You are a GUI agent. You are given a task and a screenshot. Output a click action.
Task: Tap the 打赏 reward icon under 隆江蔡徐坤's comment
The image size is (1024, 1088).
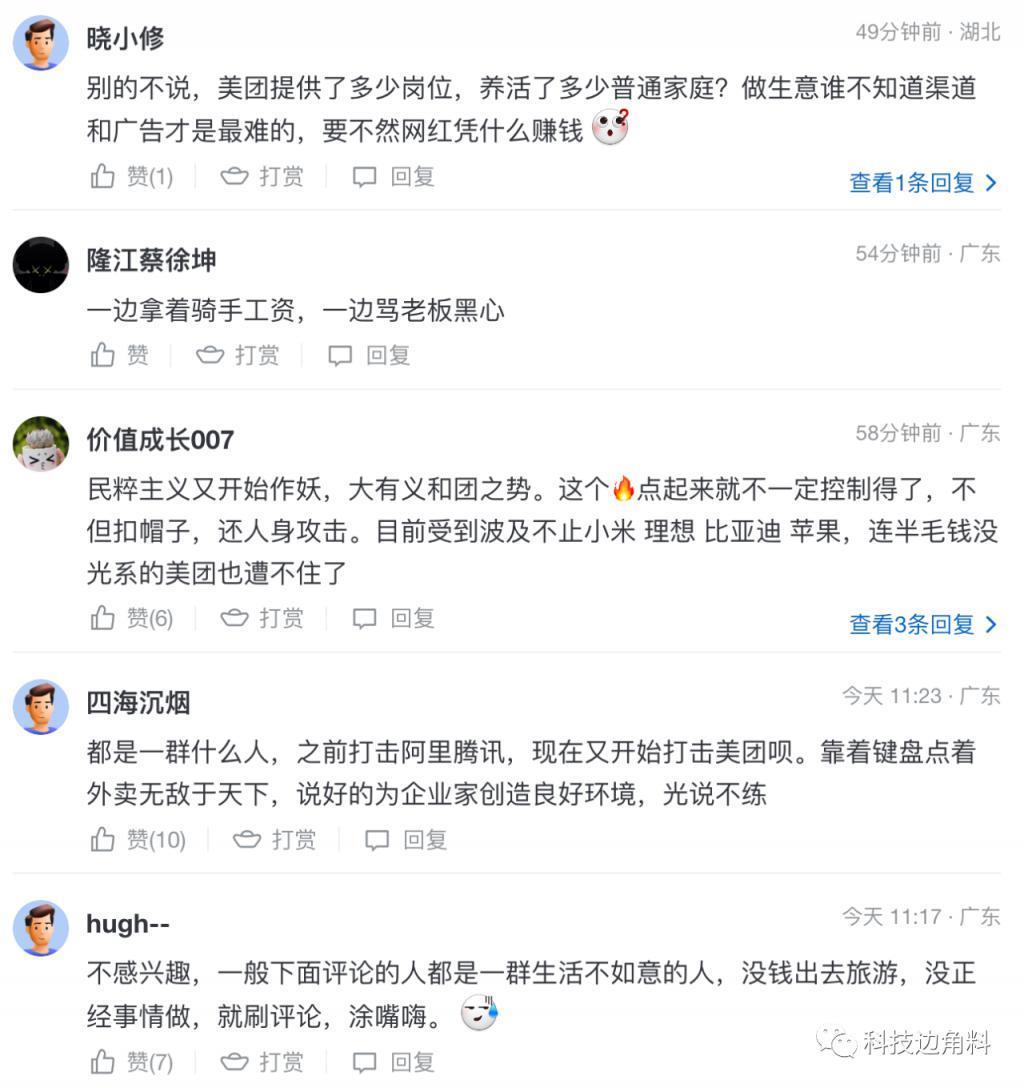point(211,354)
